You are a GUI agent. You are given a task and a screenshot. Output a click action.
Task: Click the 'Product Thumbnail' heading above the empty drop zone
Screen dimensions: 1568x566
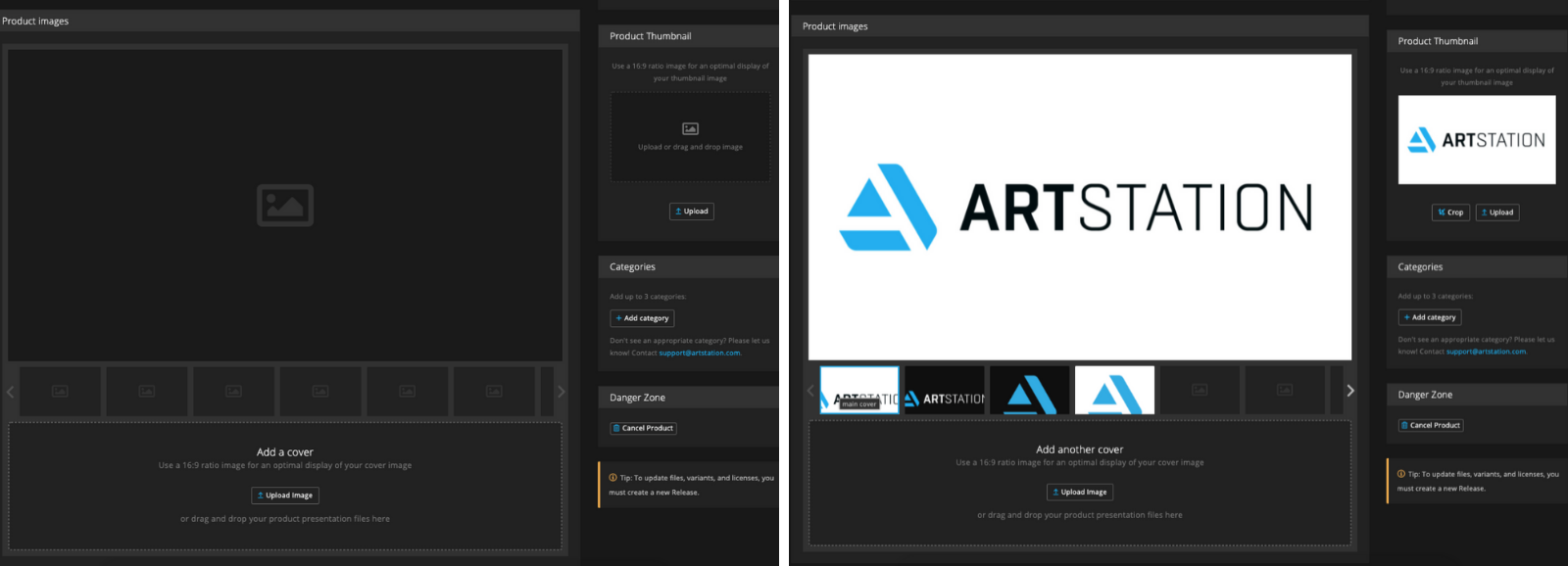pyautogui.click(x=651, y=36)
